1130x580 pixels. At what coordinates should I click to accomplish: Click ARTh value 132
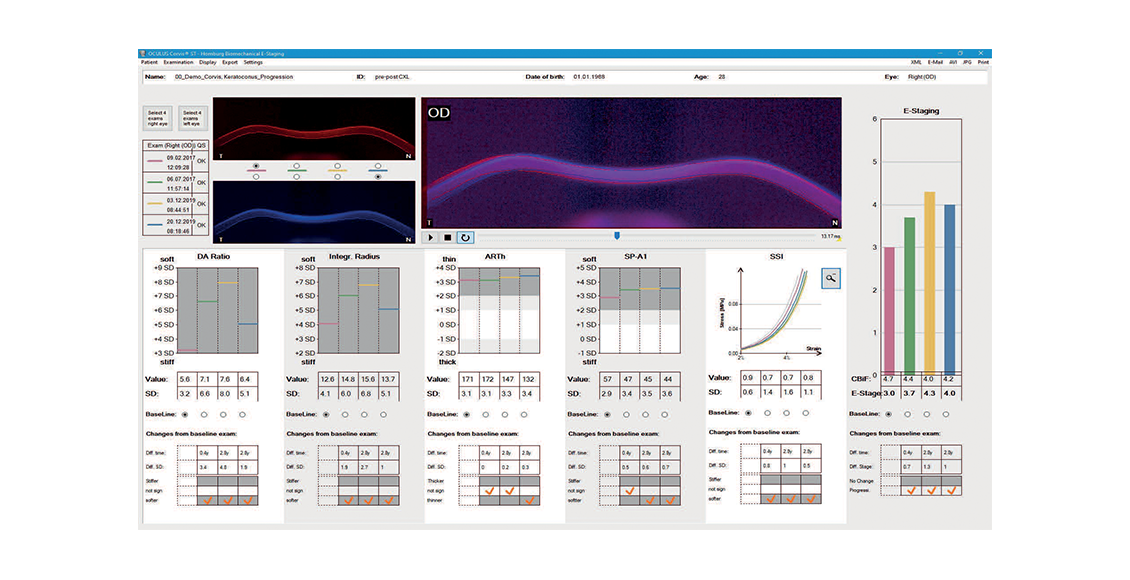pyautogui.click(x=529, y=380)
